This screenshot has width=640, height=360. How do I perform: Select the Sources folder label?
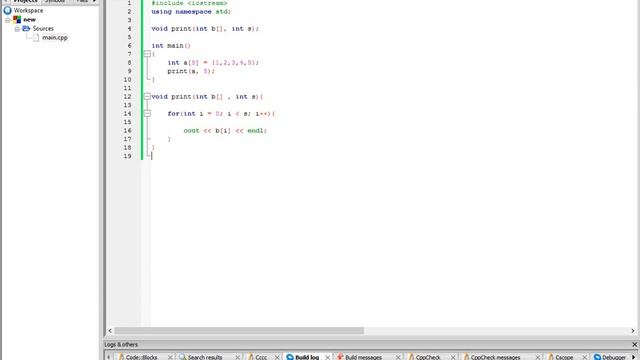43,29
